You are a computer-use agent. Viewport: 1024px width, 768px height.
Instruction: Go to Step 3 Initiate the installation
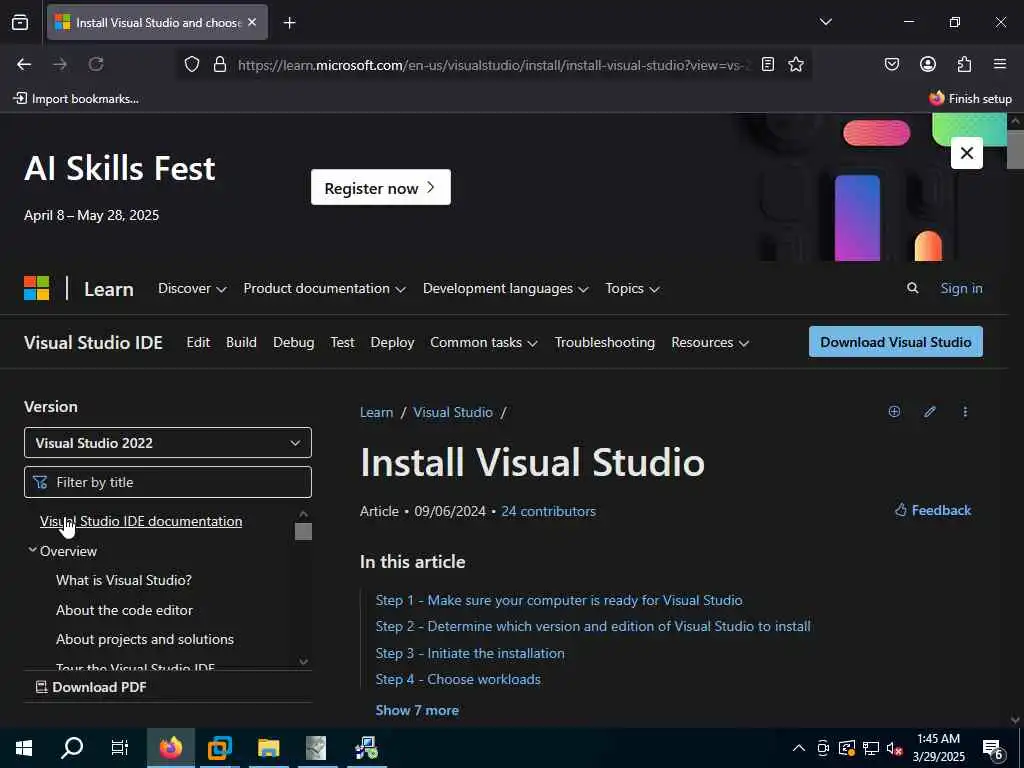pos(470,653)
